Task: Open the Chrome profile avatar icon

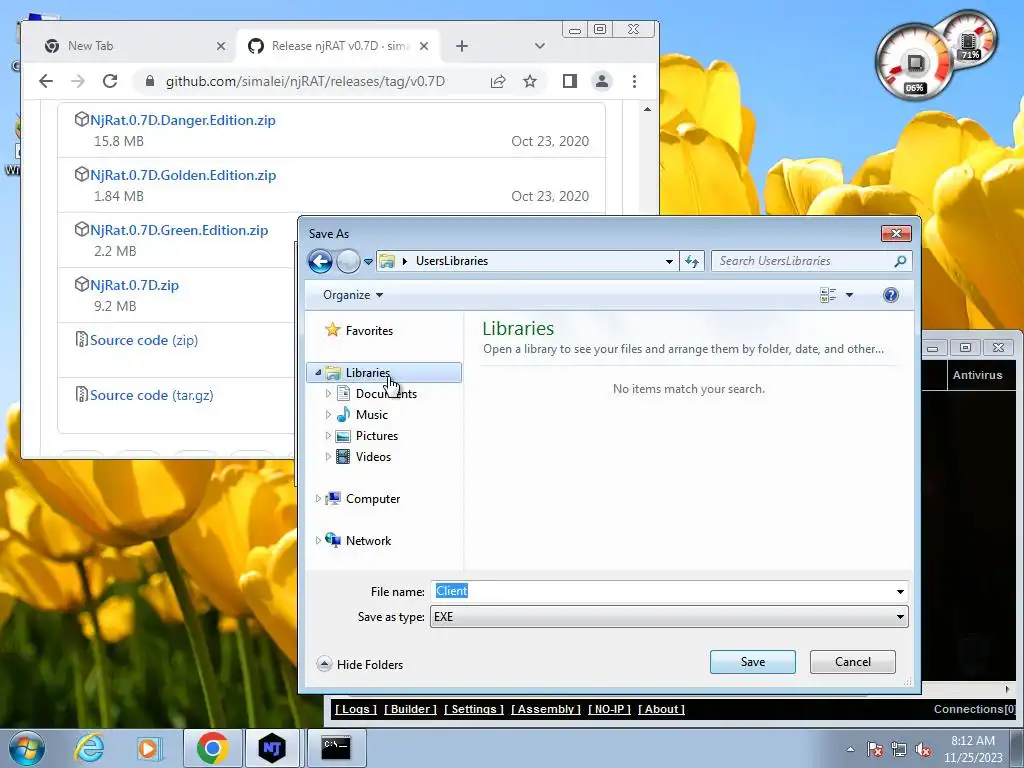Action: 601,81
